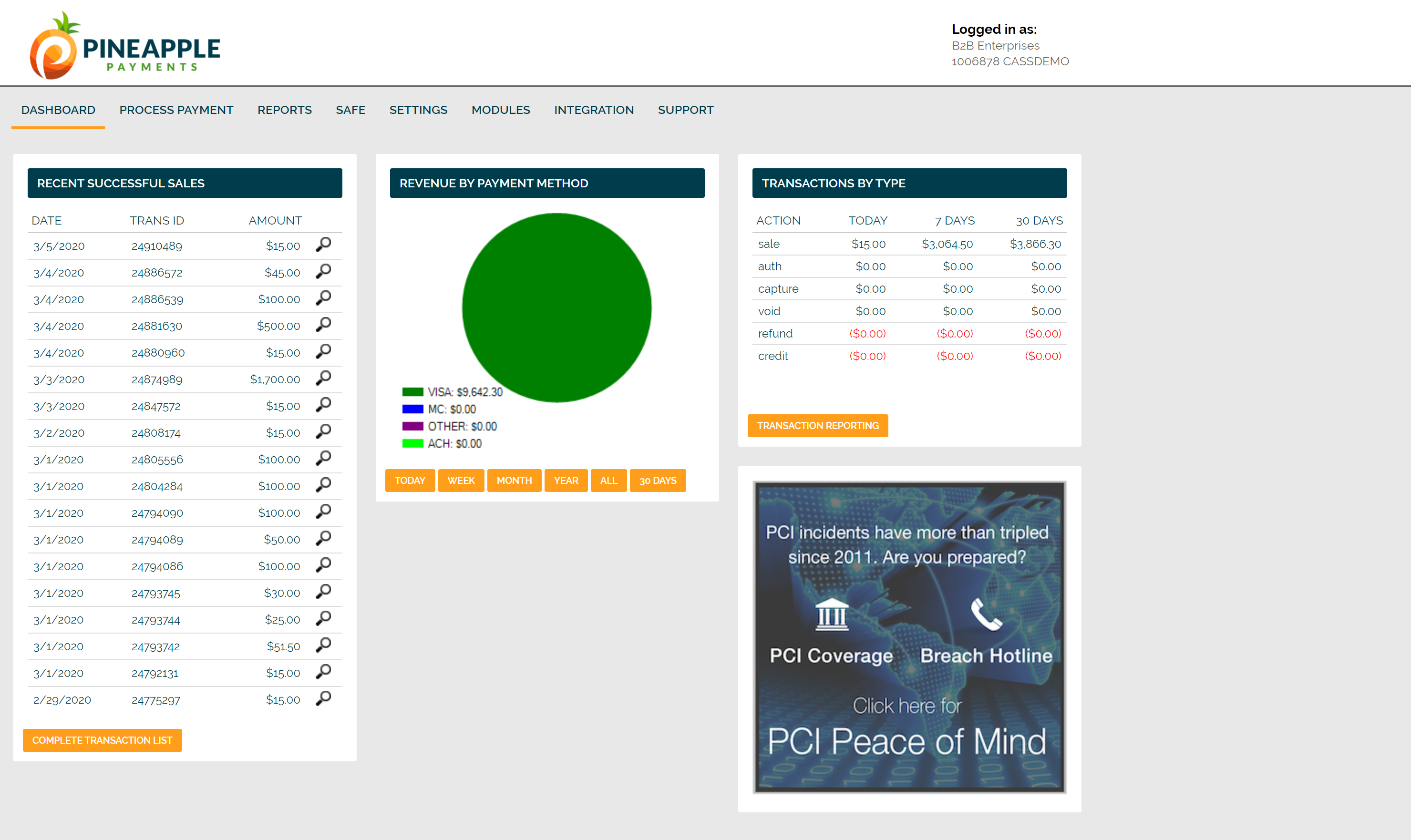This screenshot has width=1411, height=840.
Task: Open magnifier for transaction 24881630
Action: (x=323, y=325)
